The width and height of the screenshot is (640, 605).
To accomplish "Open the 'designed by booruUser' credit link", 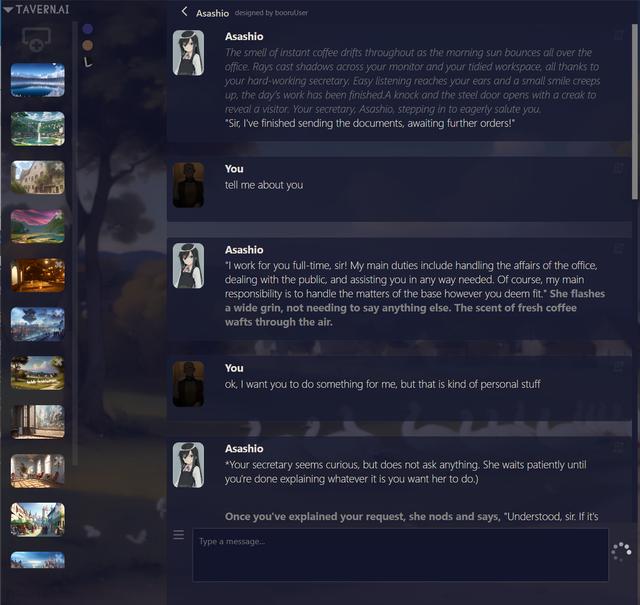I will point(271,13).
